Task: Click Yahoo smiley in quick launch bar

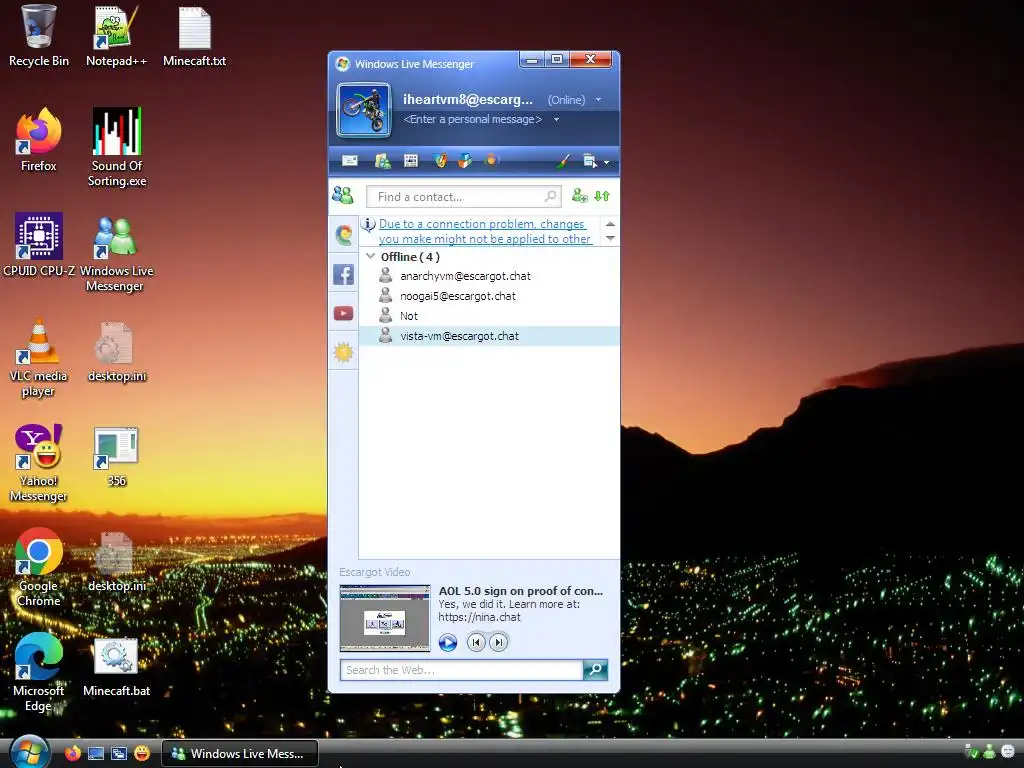Action: pyautogui.click(x=142, y=754)
